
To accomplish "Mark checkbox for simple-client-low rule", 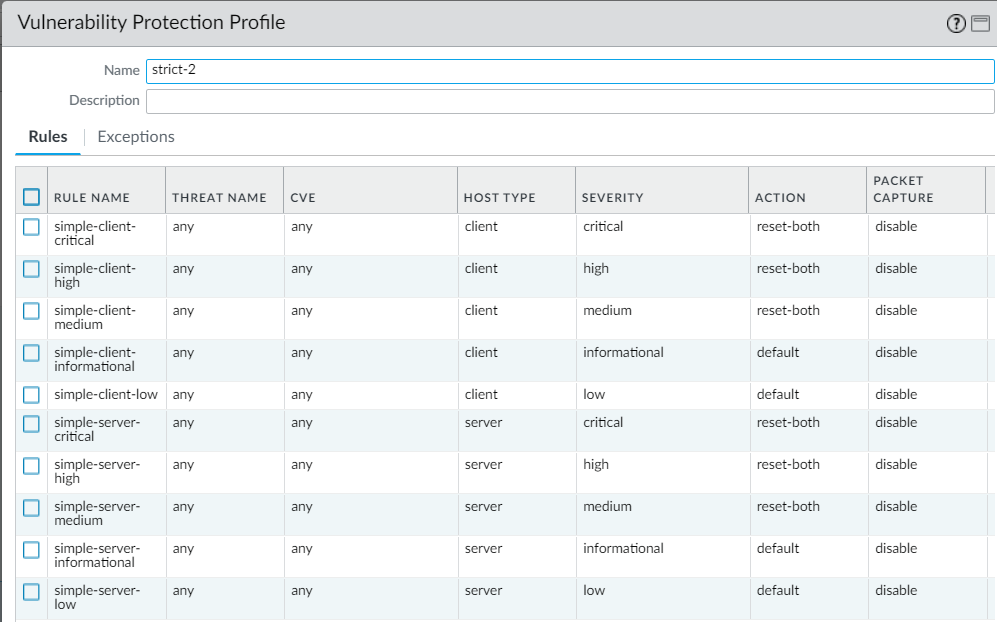I will click(32, 395).
